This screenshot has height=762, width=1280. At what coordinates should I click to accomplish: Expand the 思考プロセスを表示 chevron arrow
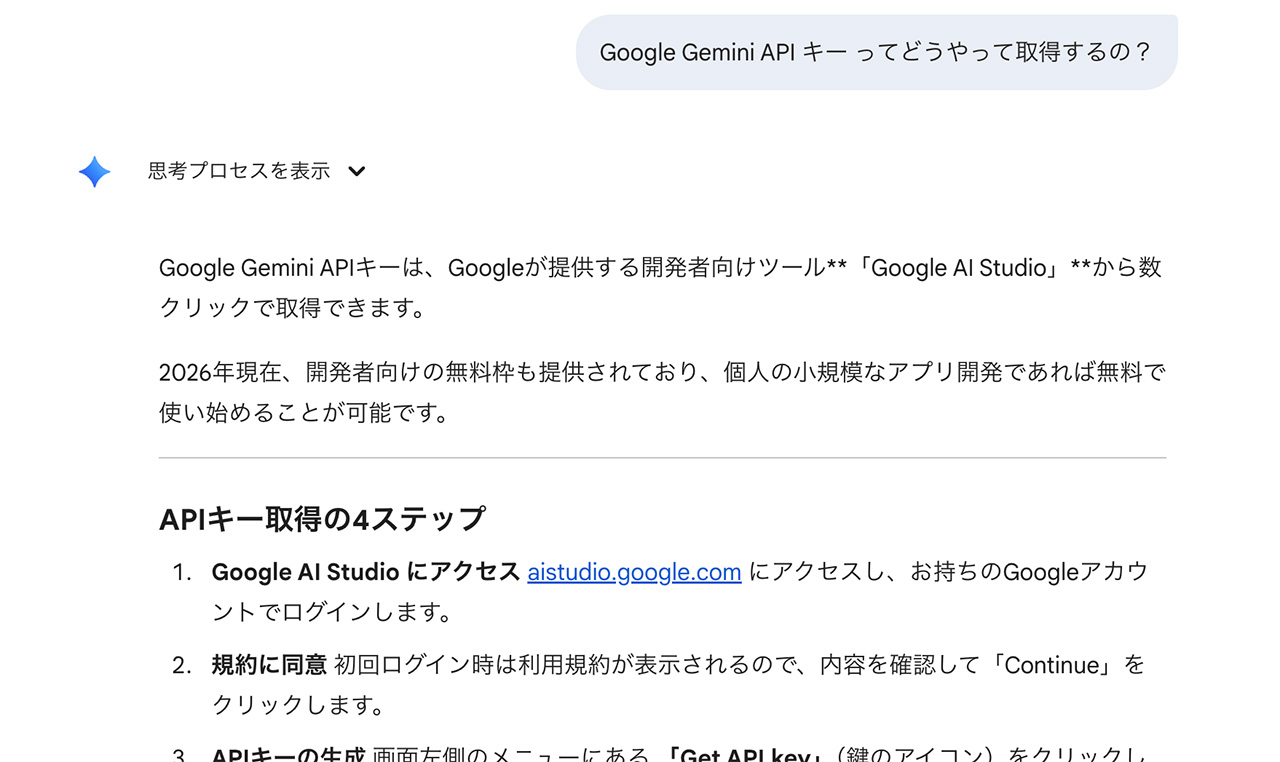coord(357,171)
